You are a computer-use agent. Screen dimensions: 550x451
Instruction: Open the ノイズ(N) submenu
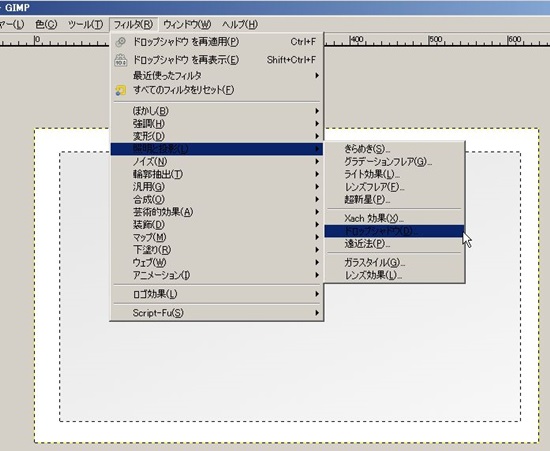[x=216, y=162]
